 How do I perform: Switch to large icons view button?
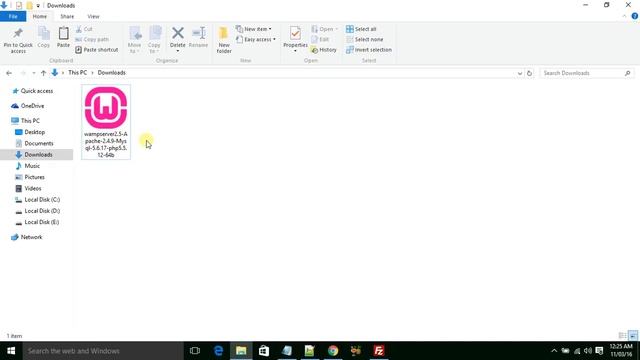[x=633, y=336]
